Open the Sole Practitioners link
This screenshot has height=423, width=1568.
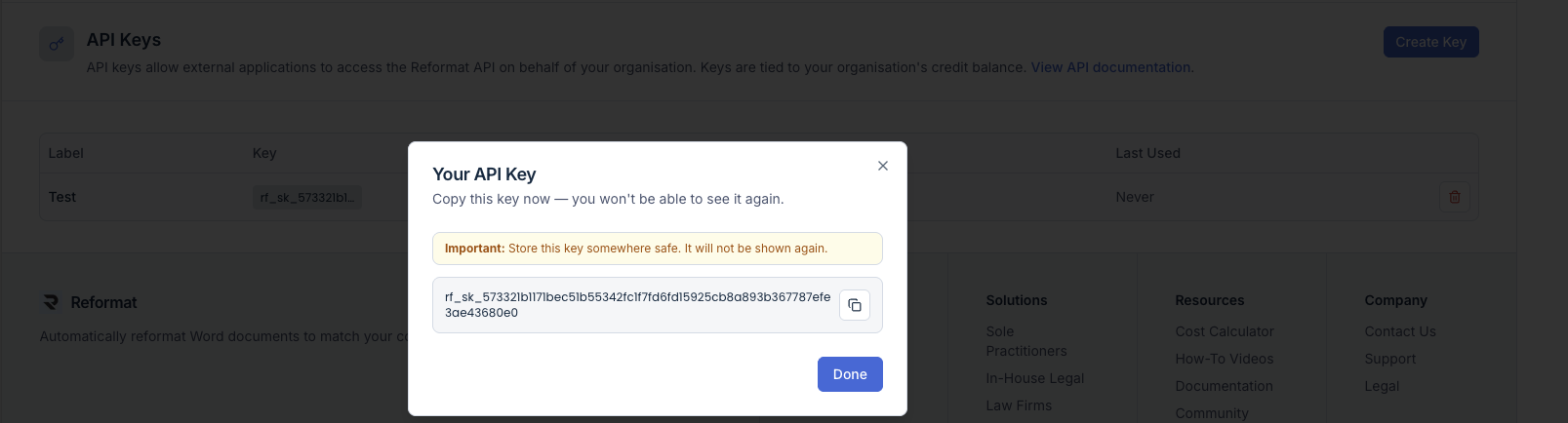click(x=1025, y=341)
